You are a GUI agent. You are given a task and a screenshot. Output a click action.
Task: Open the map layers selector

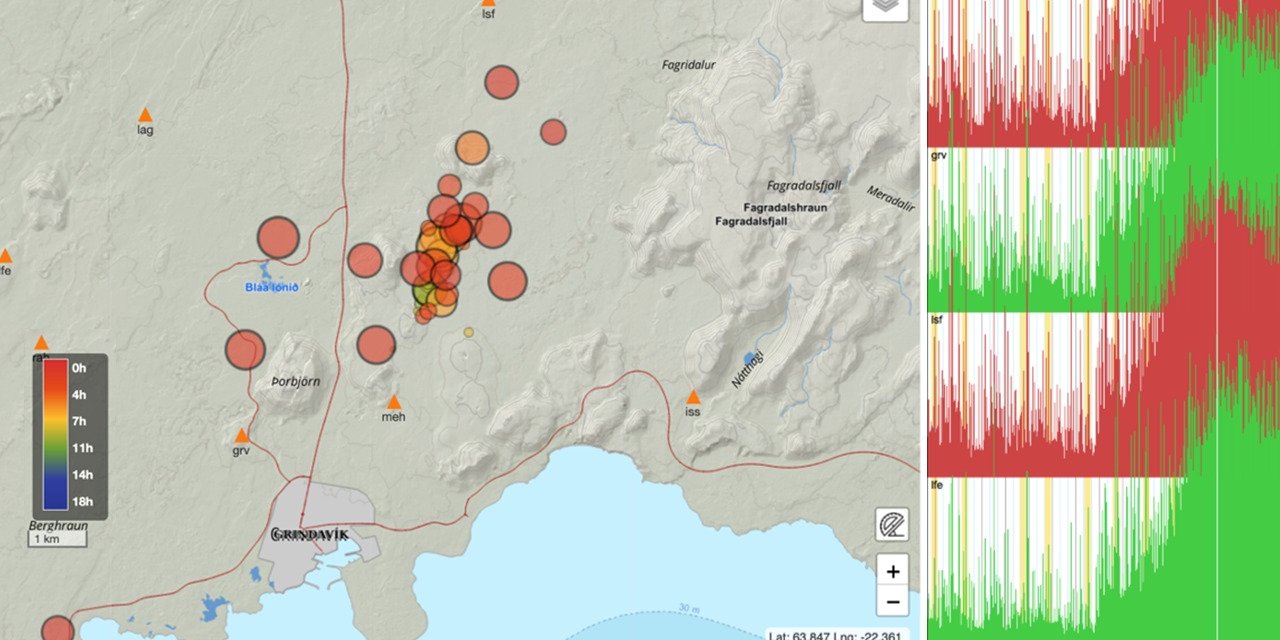point(885,8)
